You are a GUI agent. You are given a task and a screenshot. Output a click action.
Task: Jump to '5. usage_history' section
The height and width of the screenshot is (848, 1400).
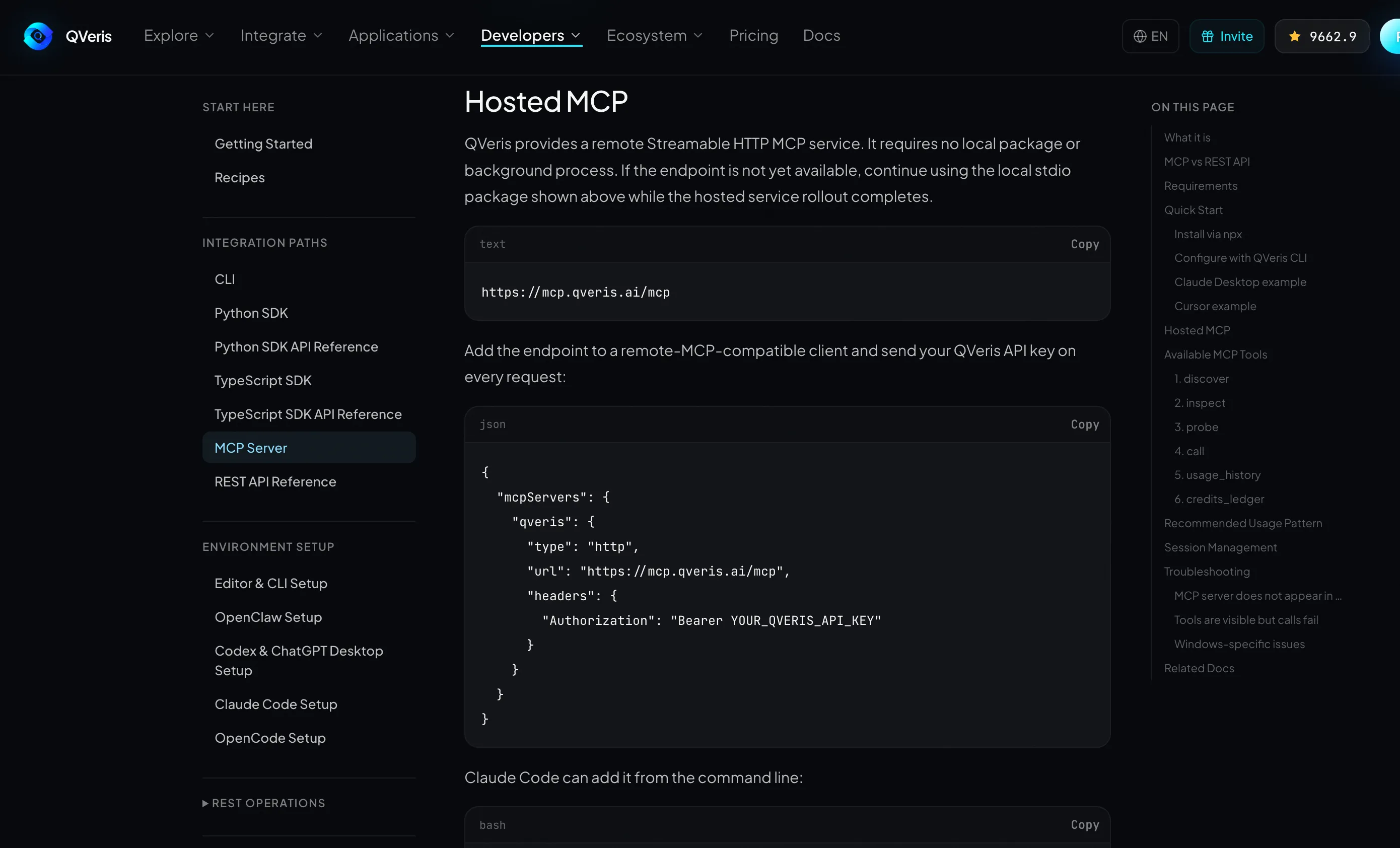[x=1217, y=475]
